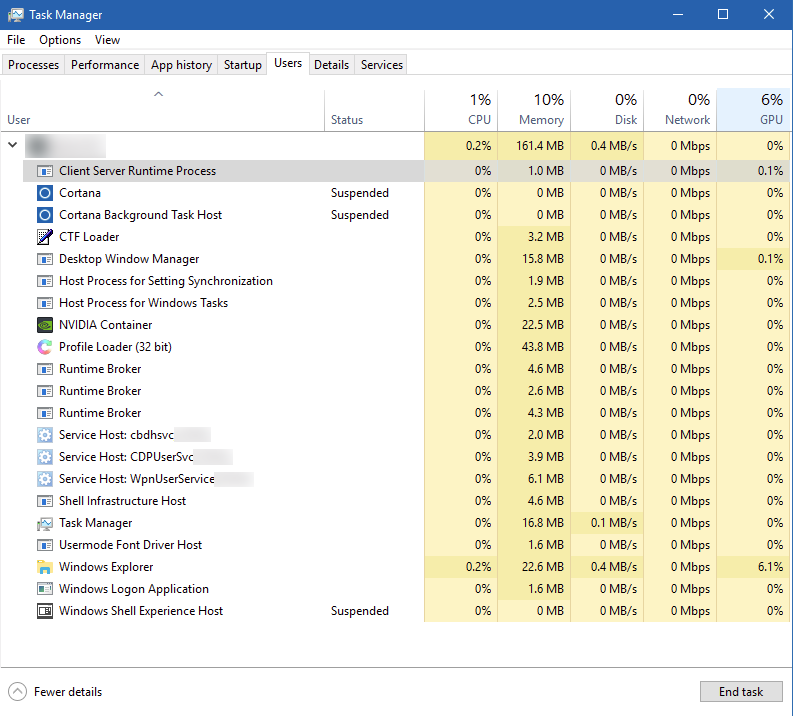This screenshot has width=793, height=716.
Task: Open the View menu
Action: click(x=107, y=40)
